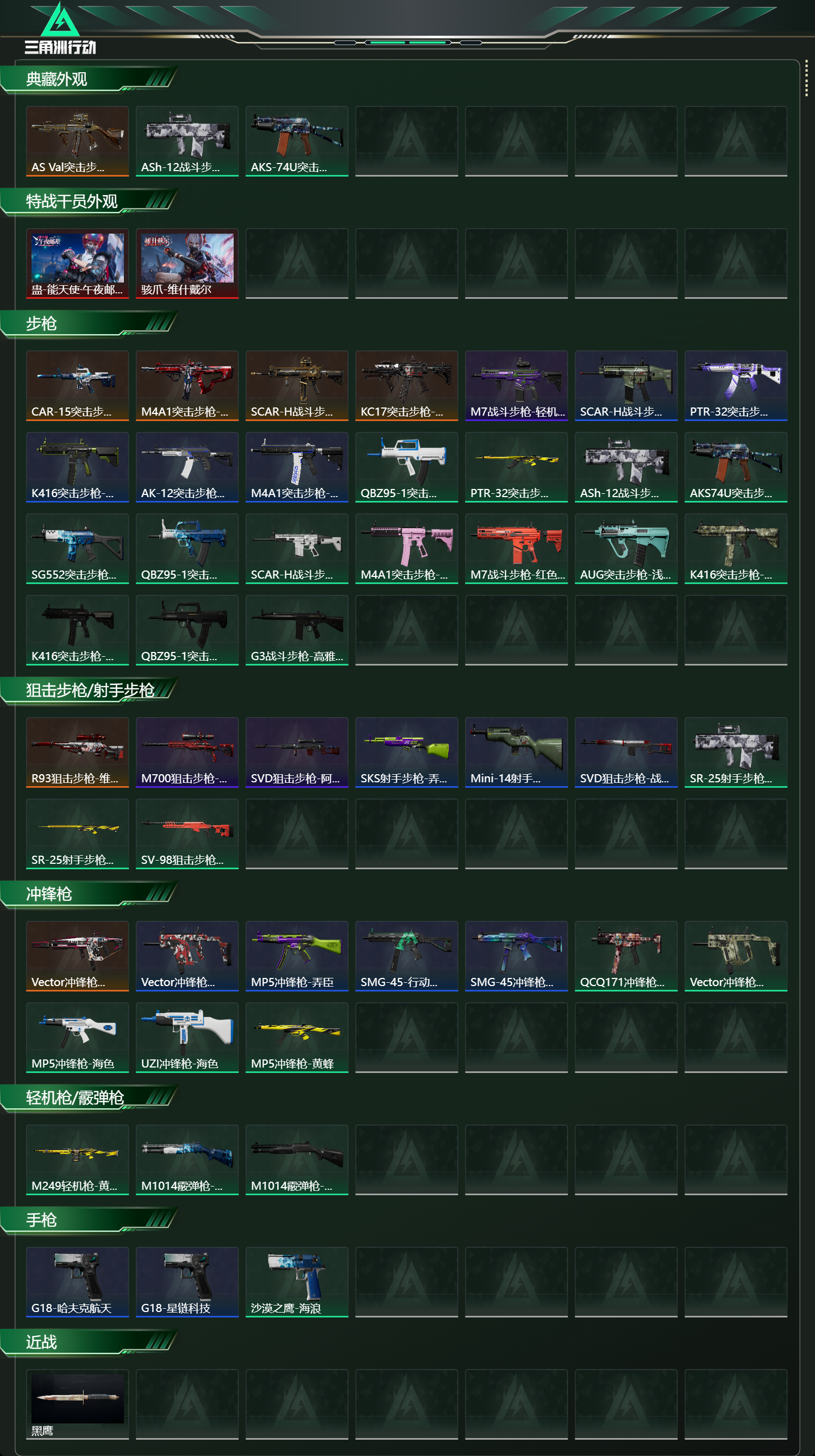815x1456 pixels.
Task: Select the 黑鹰 melee knife
Action: [x=78, y=1404]
